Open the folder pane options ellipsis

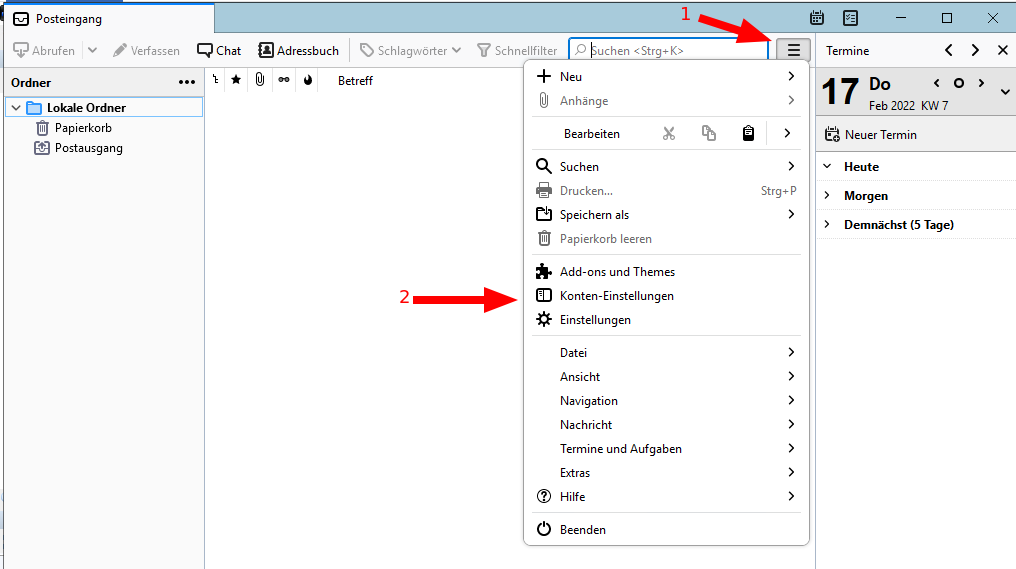(187, 82)
